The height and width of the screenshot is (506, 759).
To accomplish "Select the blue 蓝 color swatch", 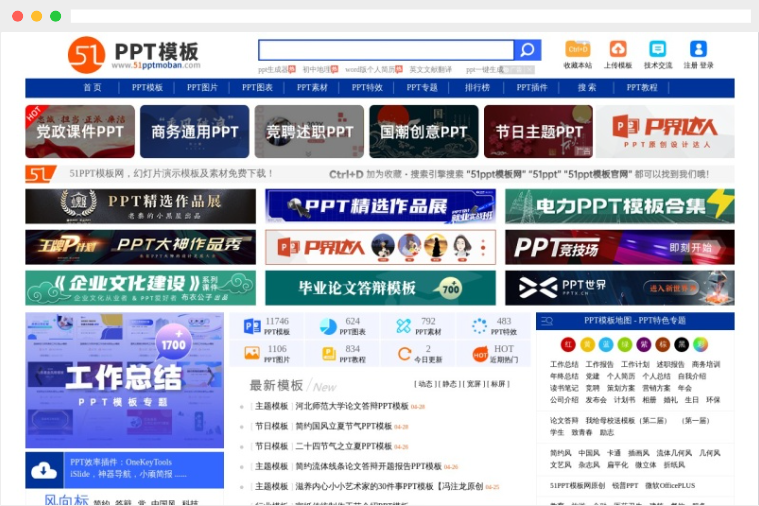I will (x=606, y=344).
